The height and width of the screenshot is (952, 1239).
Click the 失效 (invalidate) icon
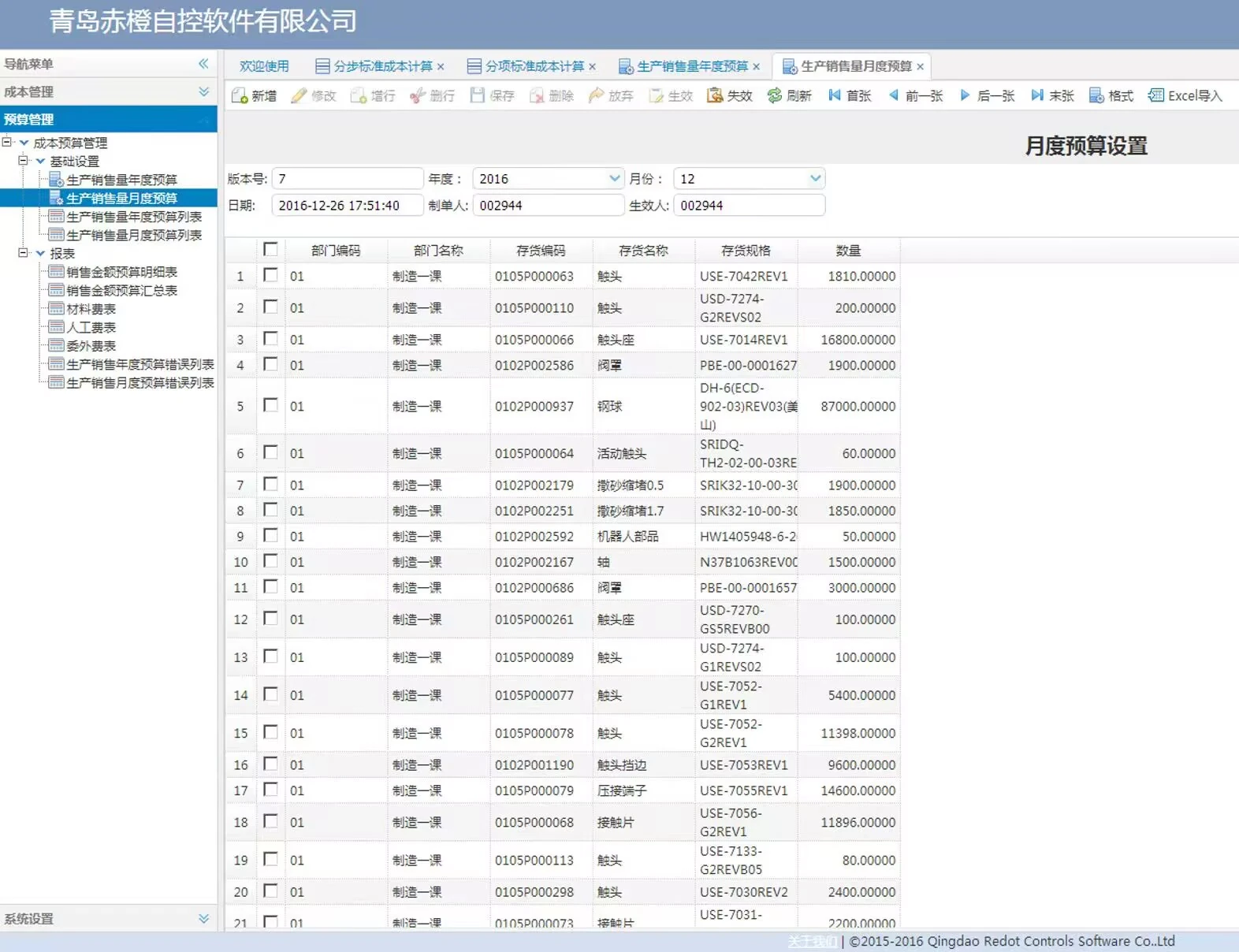pyautogui.click(x=715, y=95)
